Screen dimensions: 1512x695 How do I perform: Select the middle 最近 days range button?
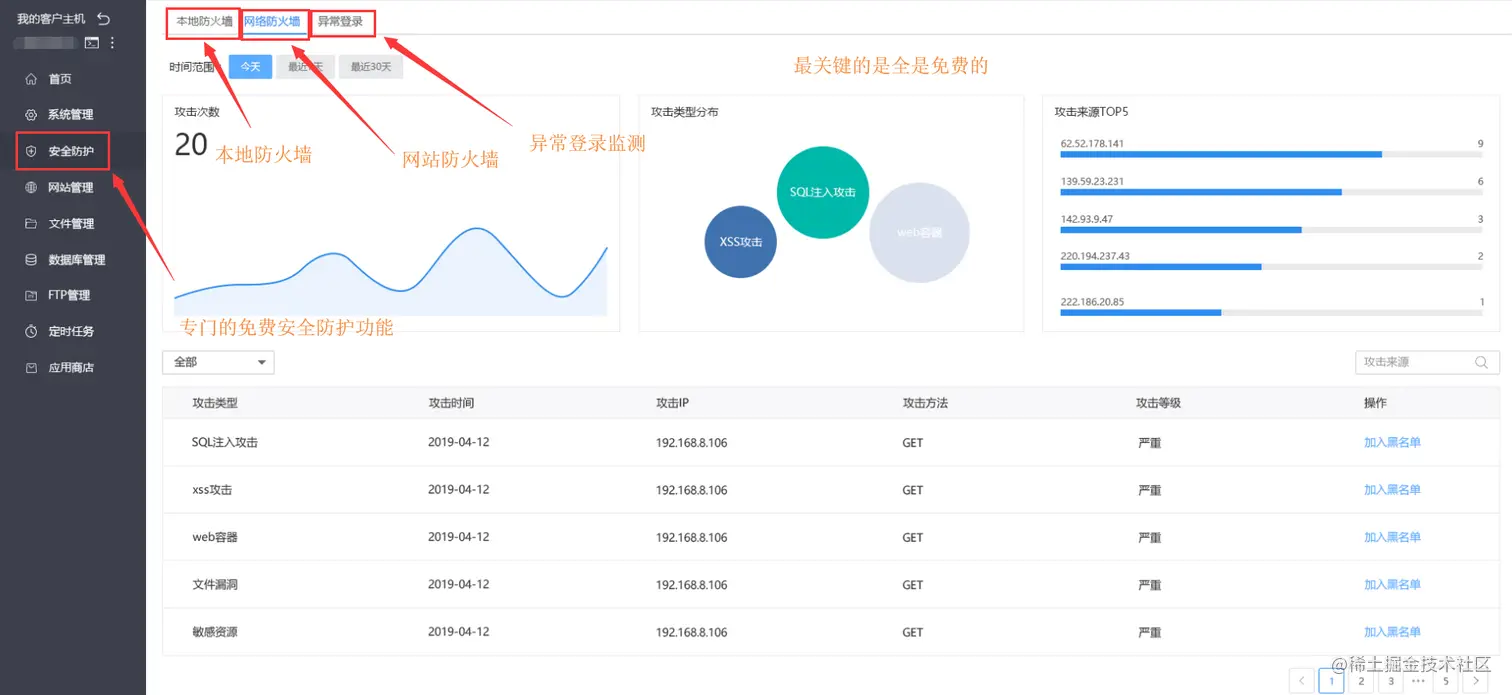tap(305, 67)
